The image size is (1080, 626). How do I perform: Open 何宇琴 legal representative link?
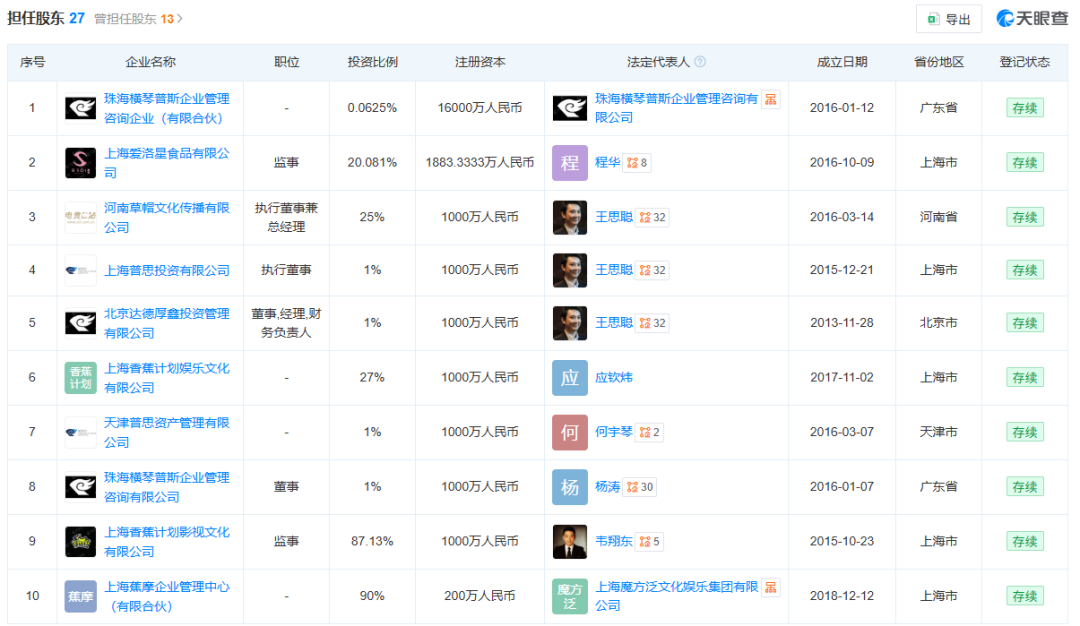tap(614, 432)
